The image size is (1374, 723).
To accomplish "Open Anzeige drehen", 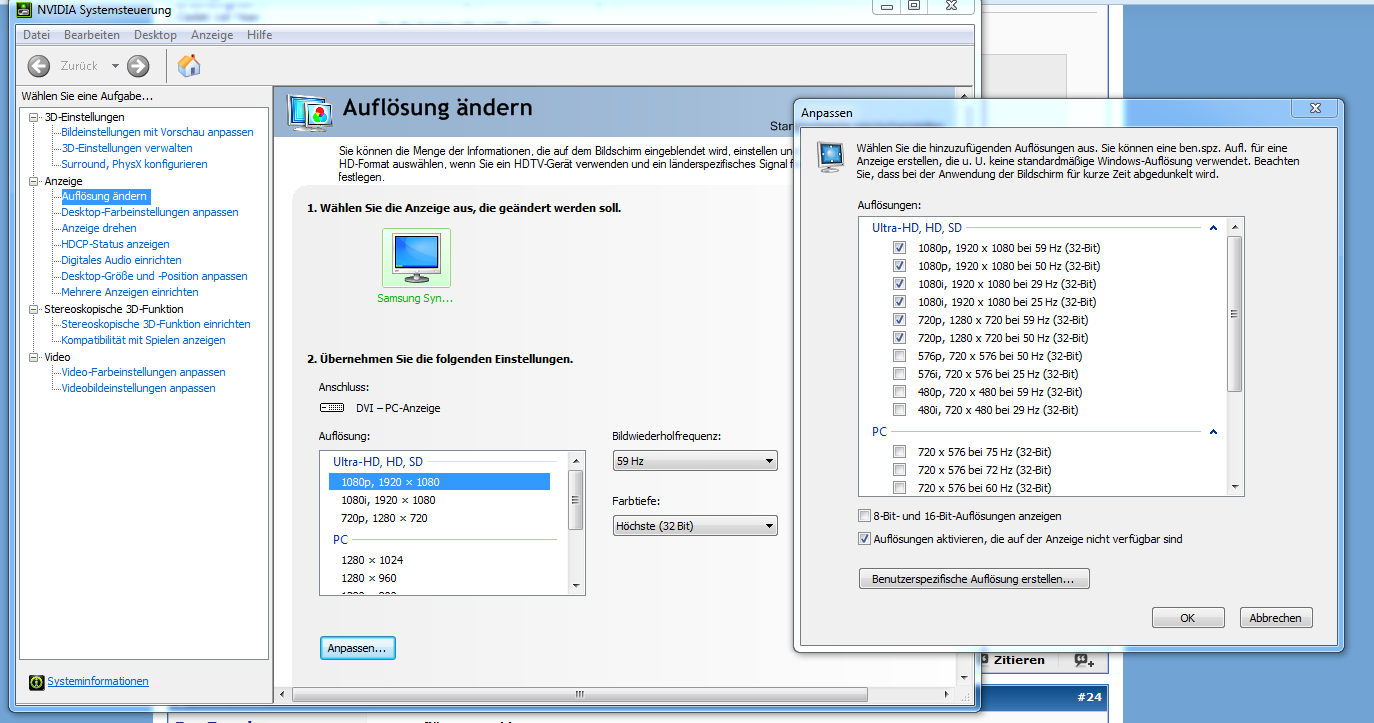I will coord(99,228).
